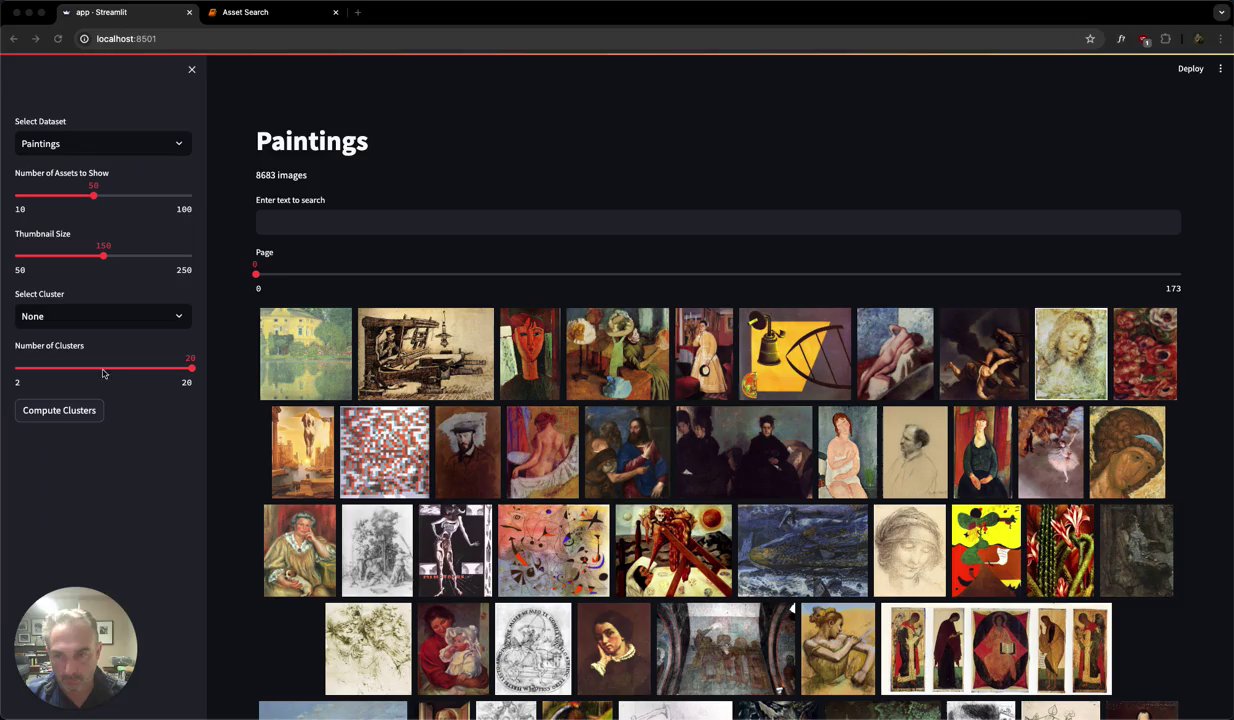Open the Select Dataset dropdown showing Paintings
This screenshot has height=720, width=1234.
click(x=103, y=144)
